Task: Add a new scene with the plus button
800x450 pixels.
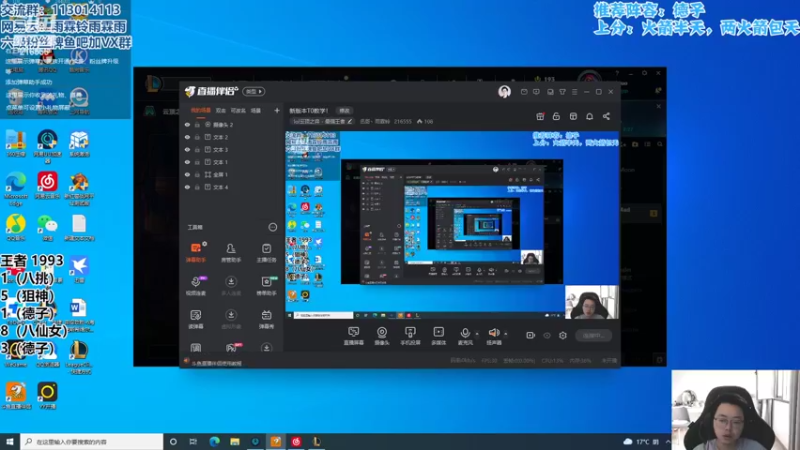Action: [x=277, y=110]
